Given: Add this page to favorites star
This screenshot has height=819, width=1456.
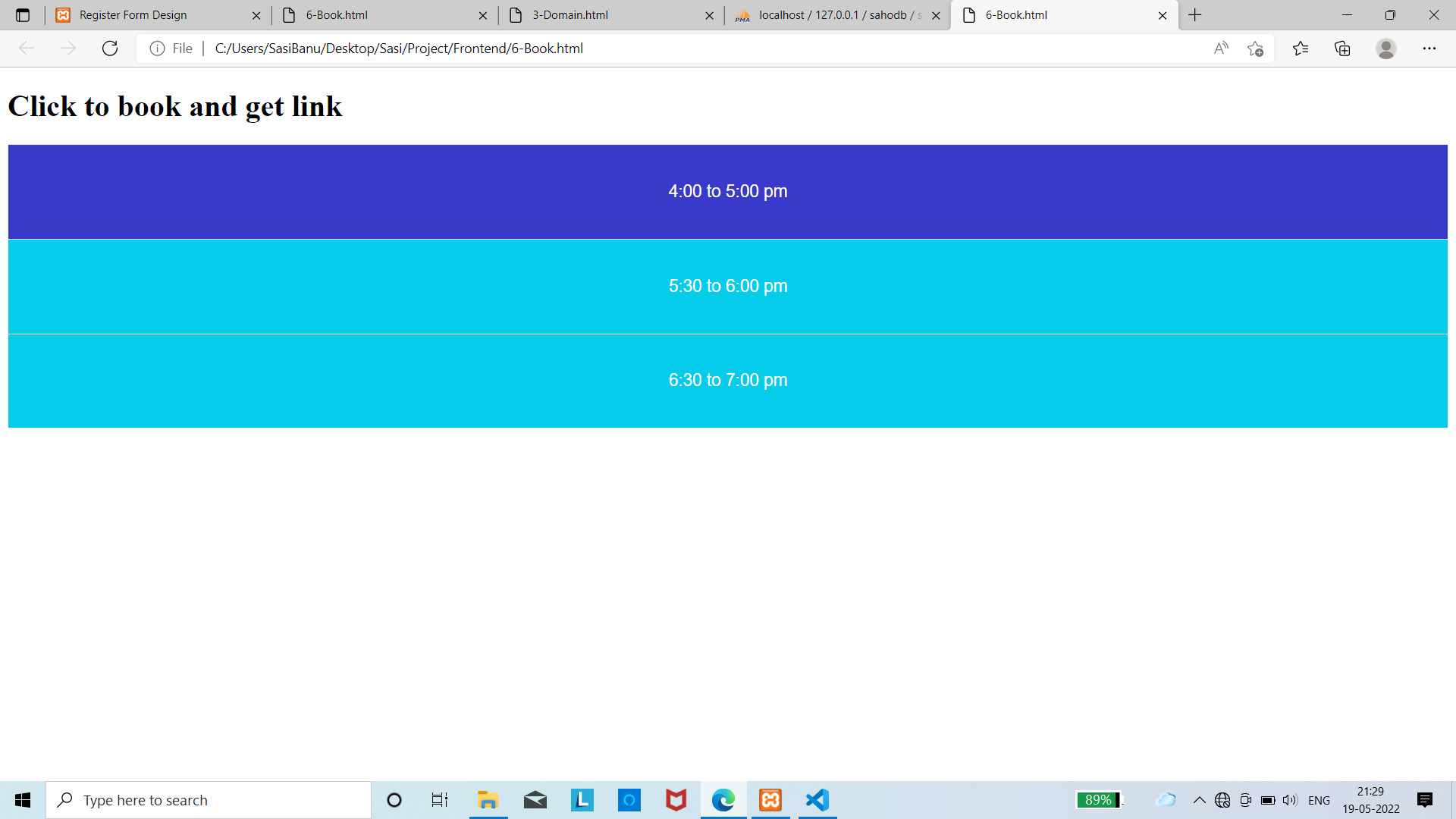Looking at the screenshot, I should 1255,49.
